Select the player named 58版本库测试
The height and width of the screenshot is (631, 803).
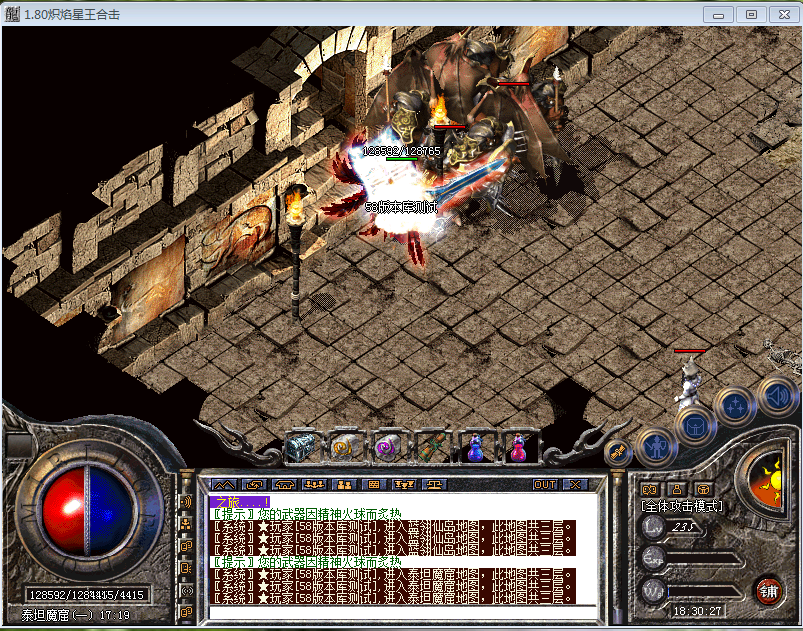click(x=401, y=207)
